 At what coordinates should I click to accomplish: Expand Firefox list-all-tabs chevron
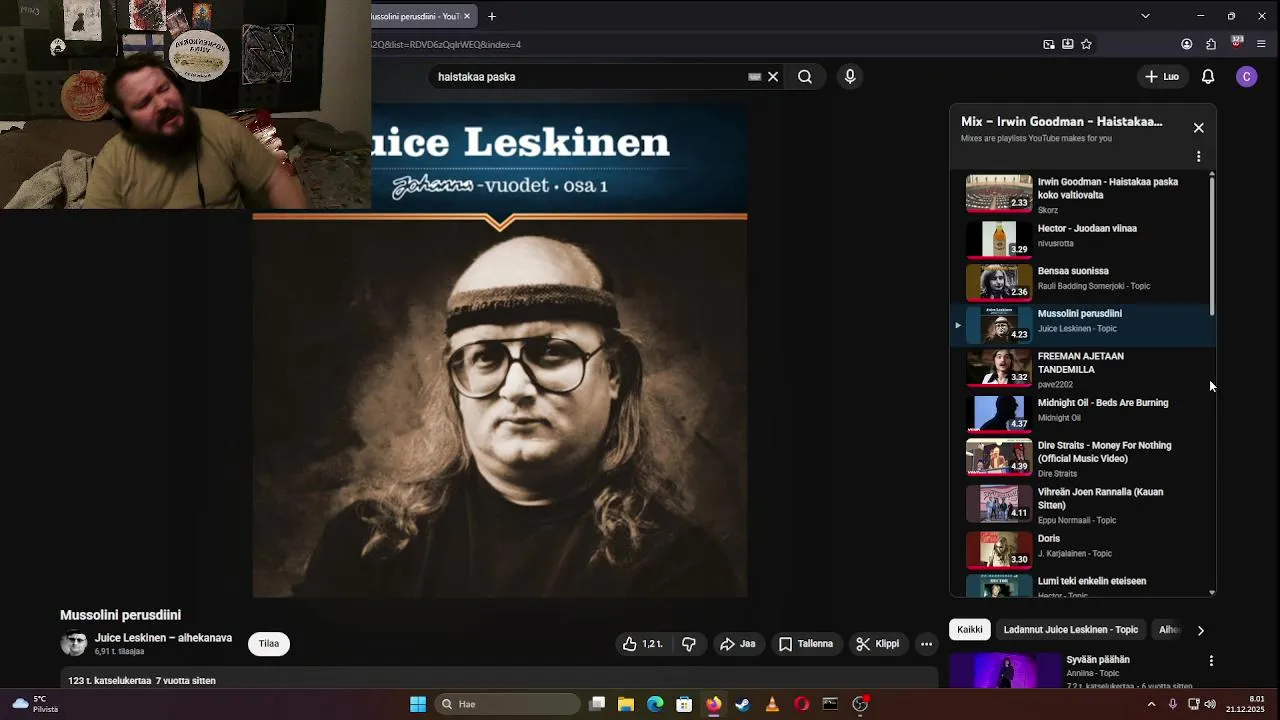click(x=1145, y=16)
